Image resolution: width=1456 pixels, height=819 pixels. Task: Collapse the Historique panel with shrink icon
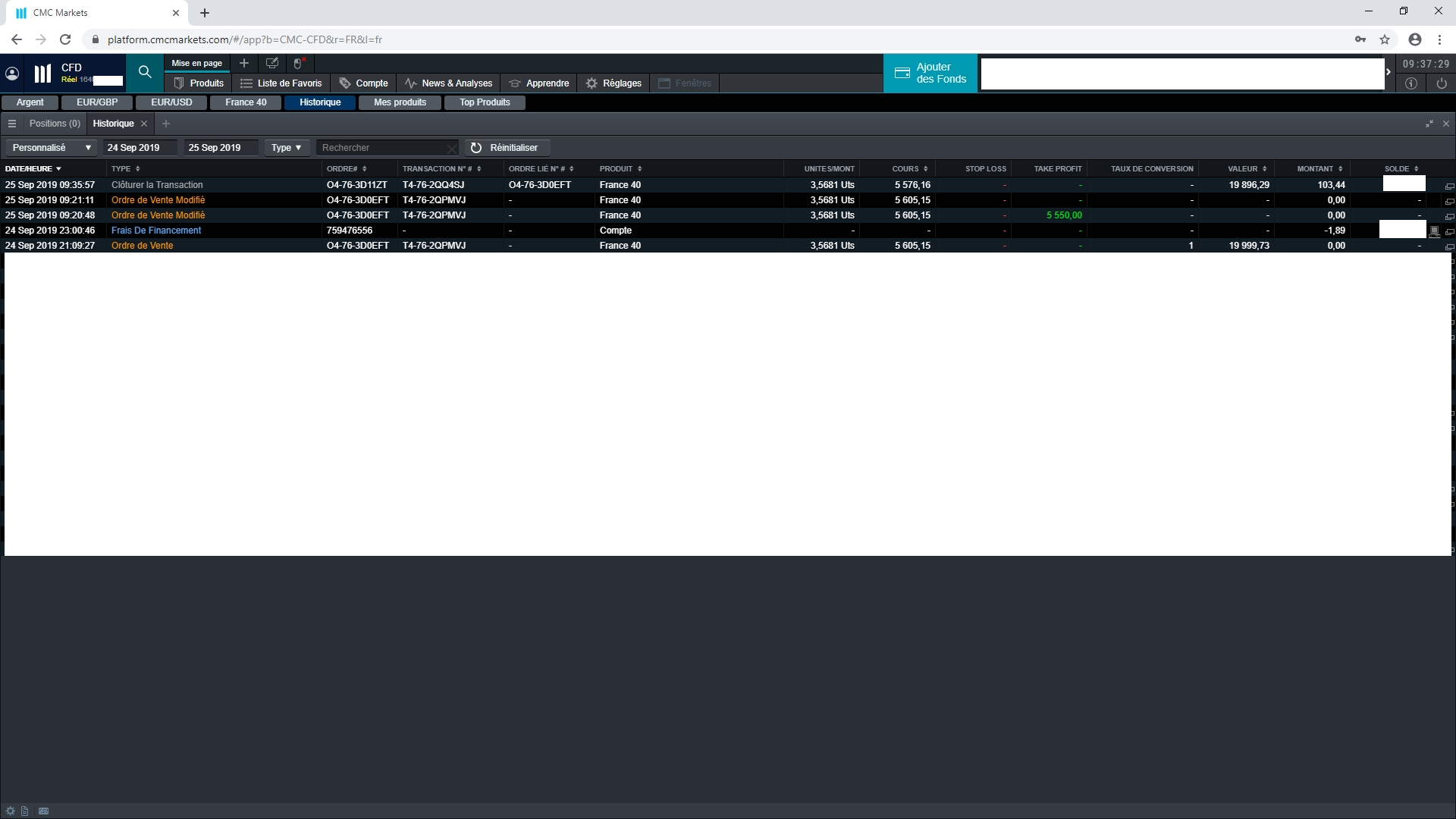tap(1429, 124)
